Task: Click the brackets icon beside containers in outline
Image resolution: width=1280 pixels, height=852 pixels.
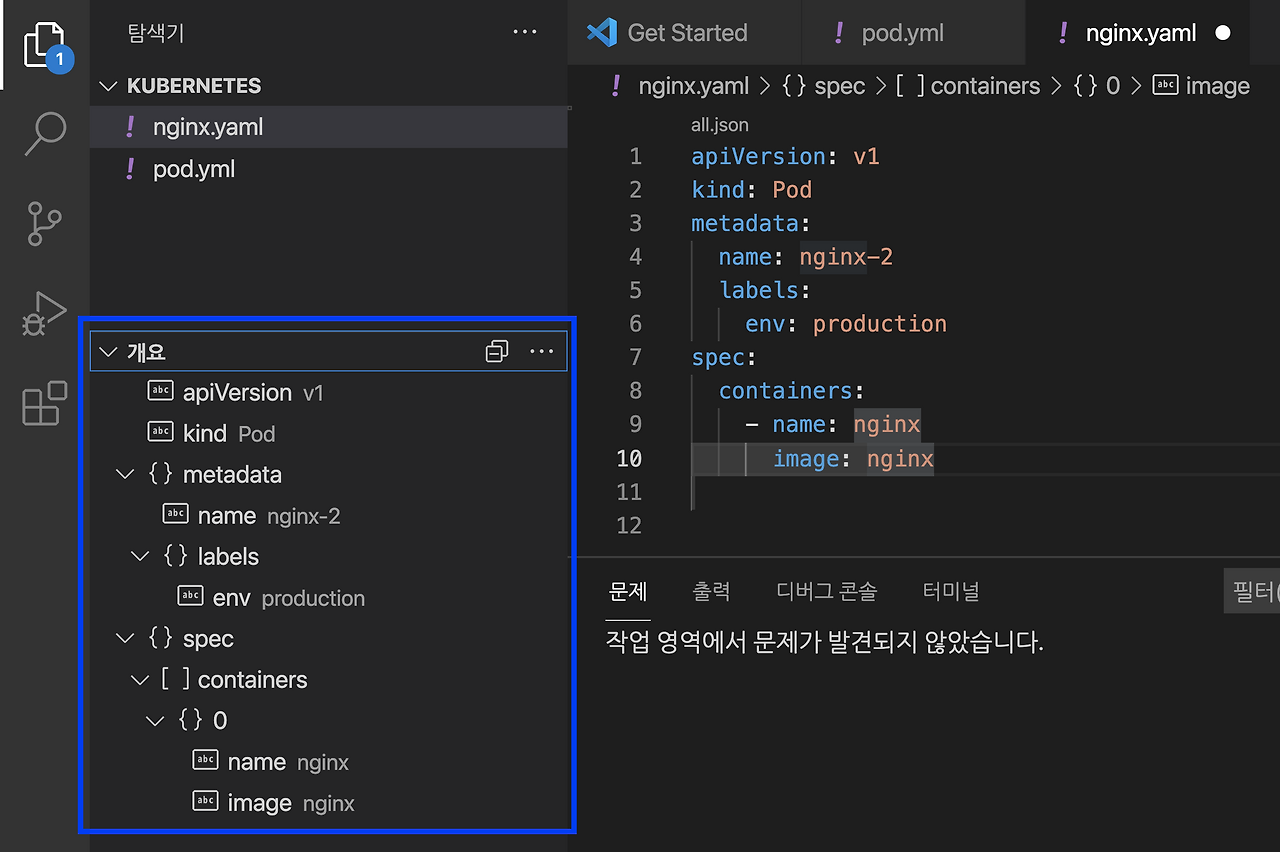Action: (x=175, y=679)
